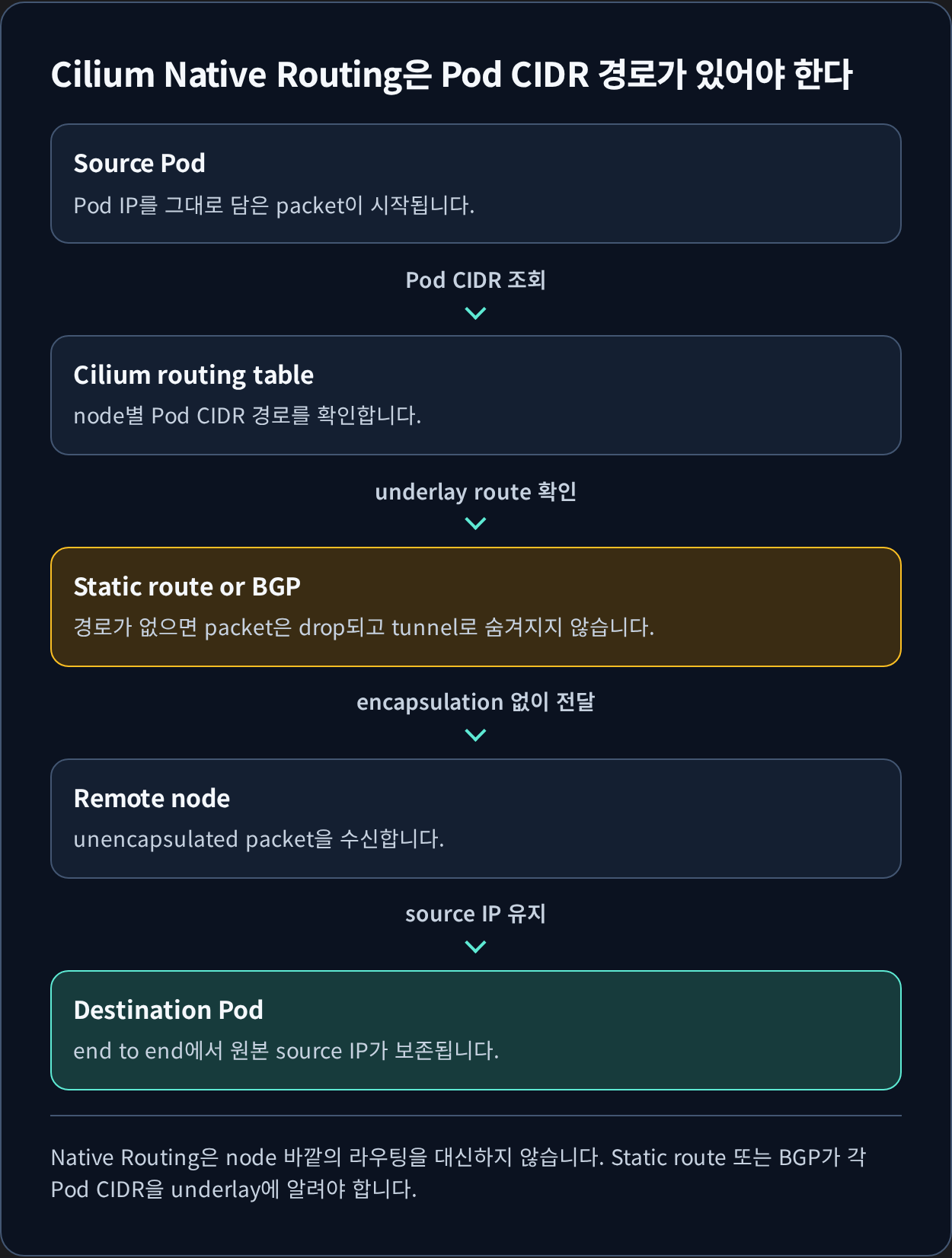Viewport: 952px width, 1258px height.
Task: Click the Static route or BGP heading
Action: click(x=187, y=586)
